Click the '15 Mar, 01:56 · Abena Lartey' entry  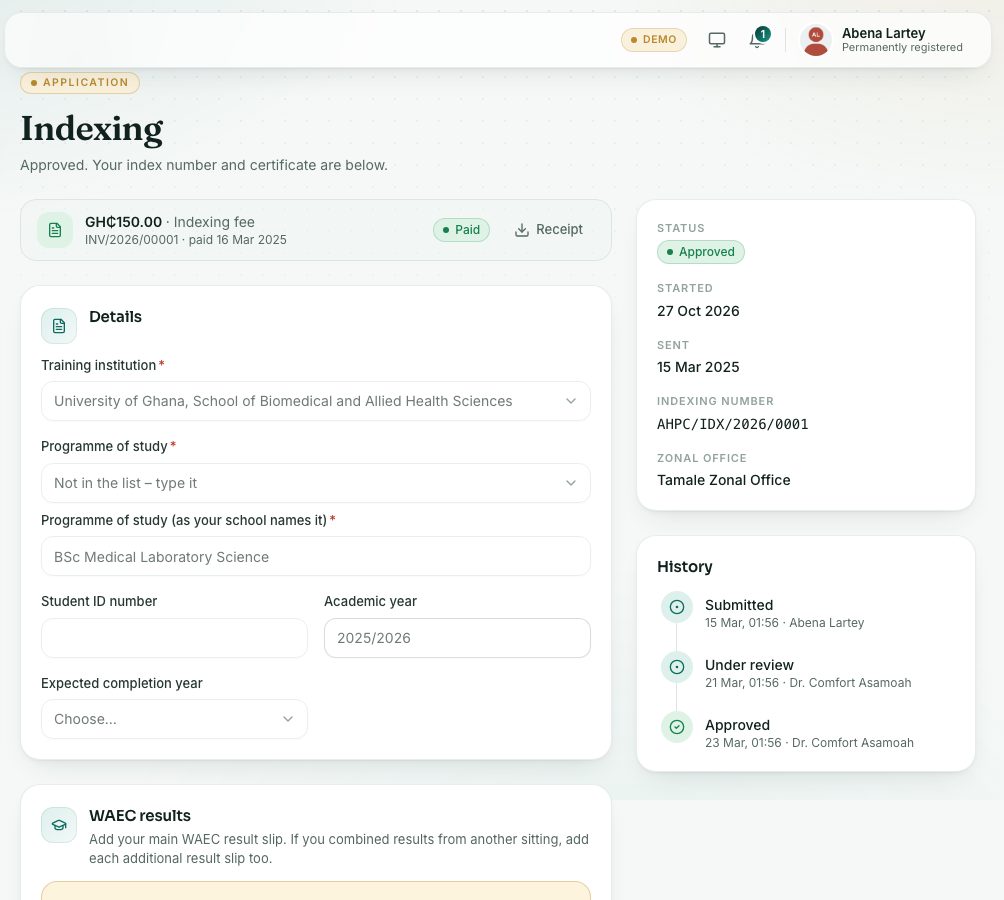[x=784, y=623]
